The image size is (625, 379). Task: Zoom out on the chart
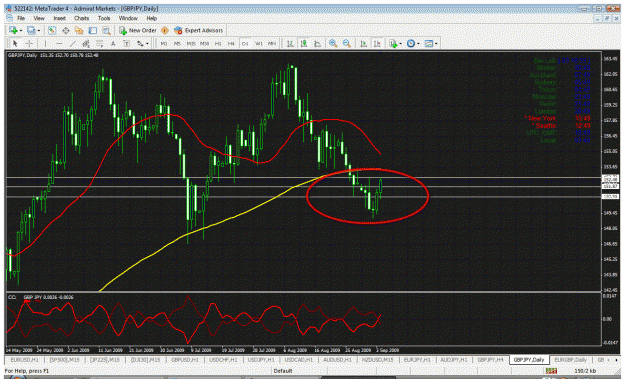click(347, 43)
